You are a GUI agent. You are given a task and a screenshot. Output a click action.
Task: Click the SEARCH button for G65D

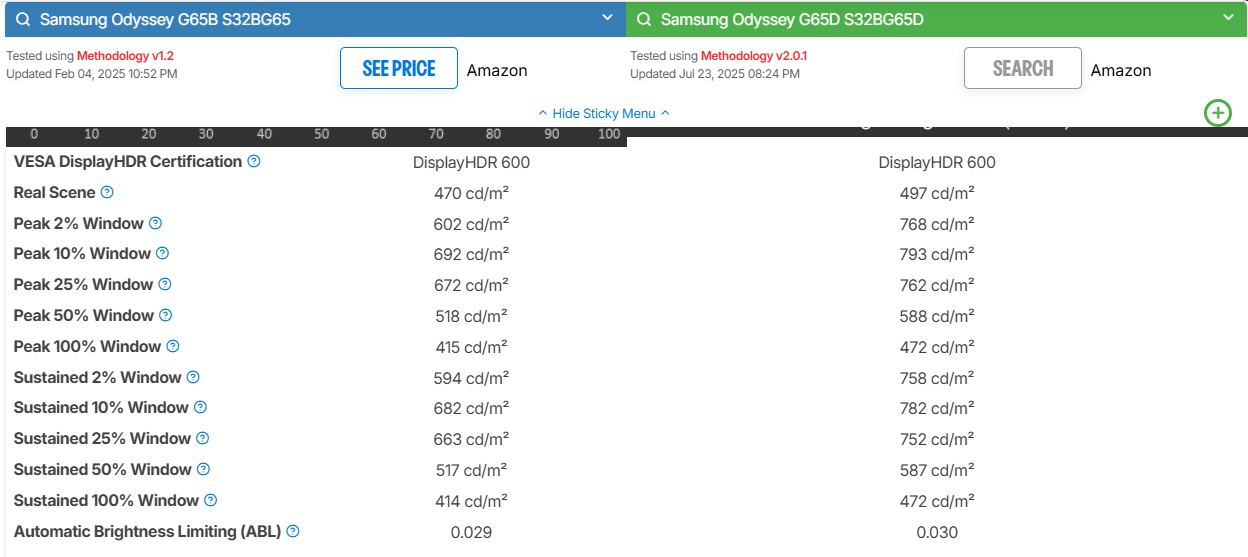click(1023, 68)
